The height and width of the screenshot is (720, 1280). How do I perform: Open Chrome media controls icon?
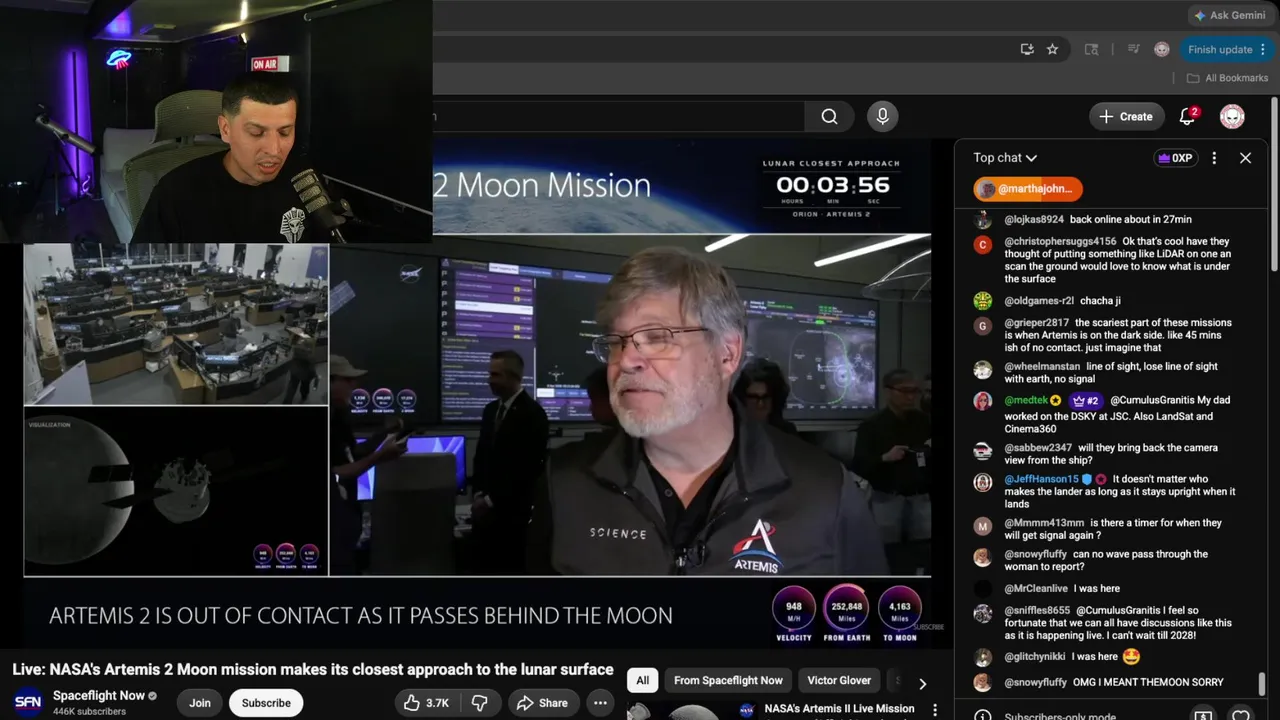click(1133, 49)
